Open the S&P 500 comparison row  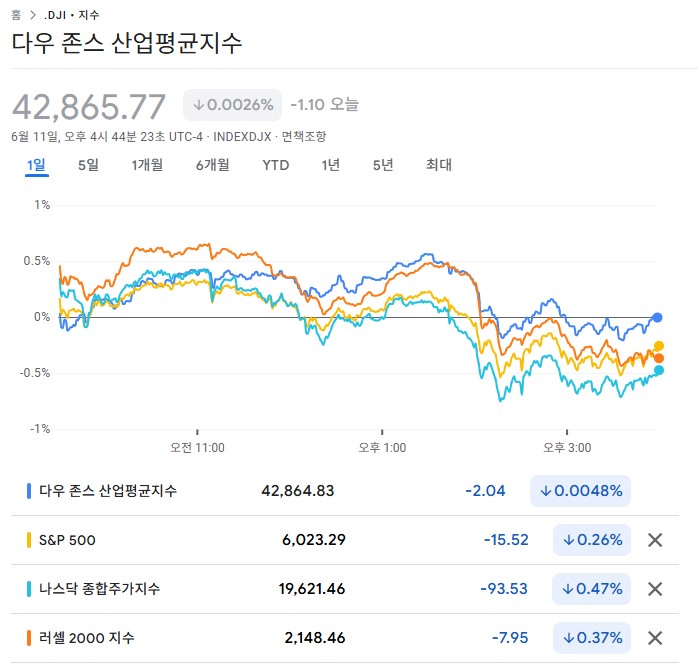pos(345,540)
